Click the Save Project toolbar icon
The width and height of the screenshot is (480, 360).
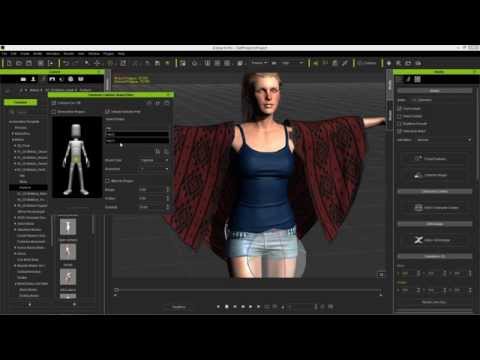tap(29, 63)
